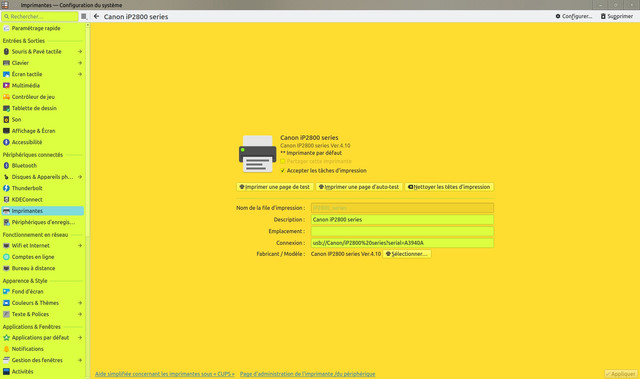This screenshot has width=640, height=379.
Task: Click the KDEConnect icon
Action: 6,199
